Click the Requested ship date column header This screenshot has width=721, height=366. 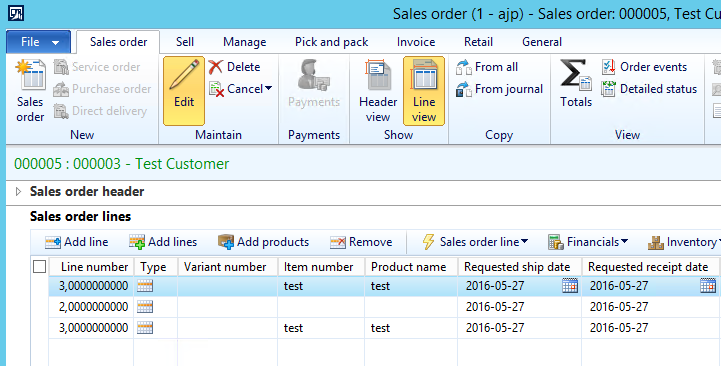520,267
